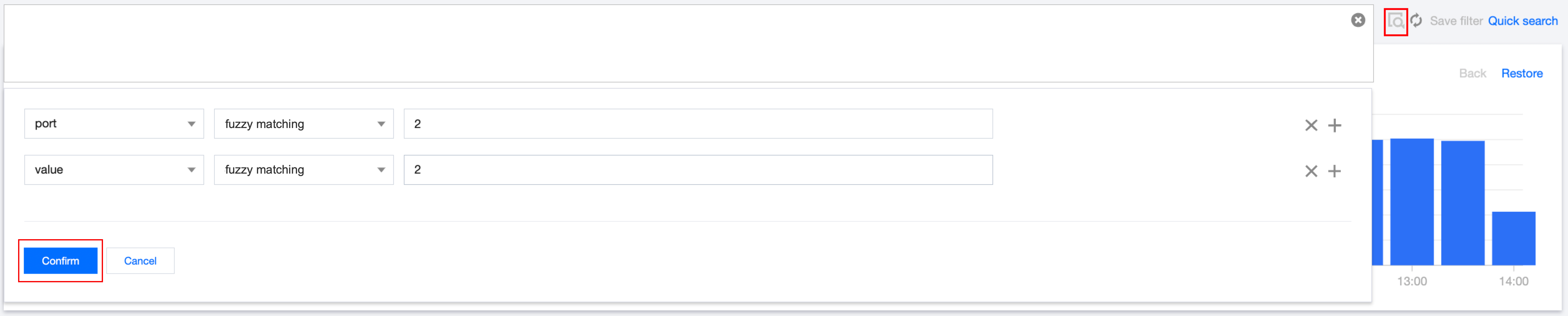This screenshot has height=316, width=1568.
Task: Click the Save filter link
Action: pos(1456,21)
